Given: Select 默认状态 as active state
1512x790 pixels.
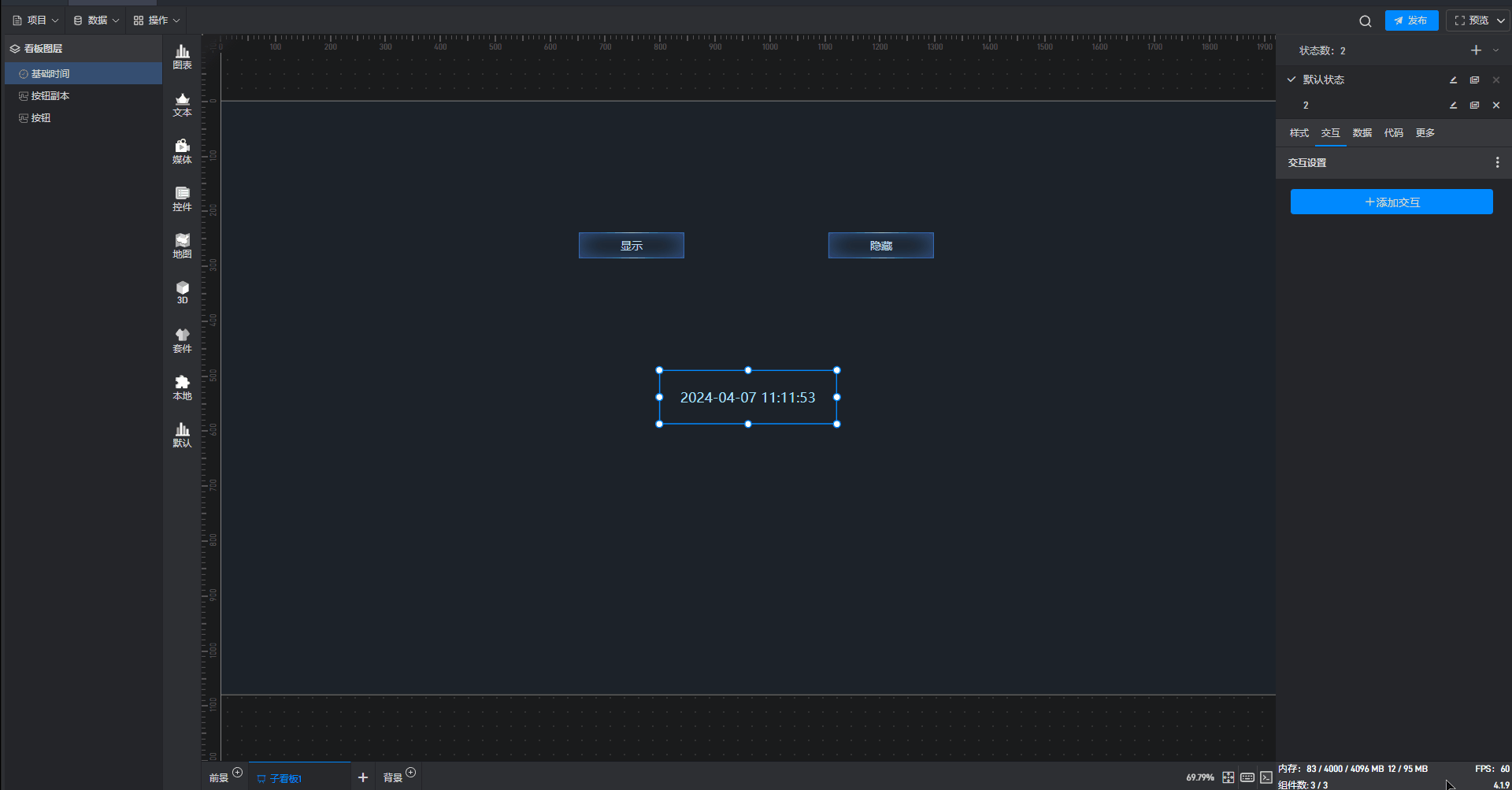Looking at the screenshot, I should coord(1323,80).
